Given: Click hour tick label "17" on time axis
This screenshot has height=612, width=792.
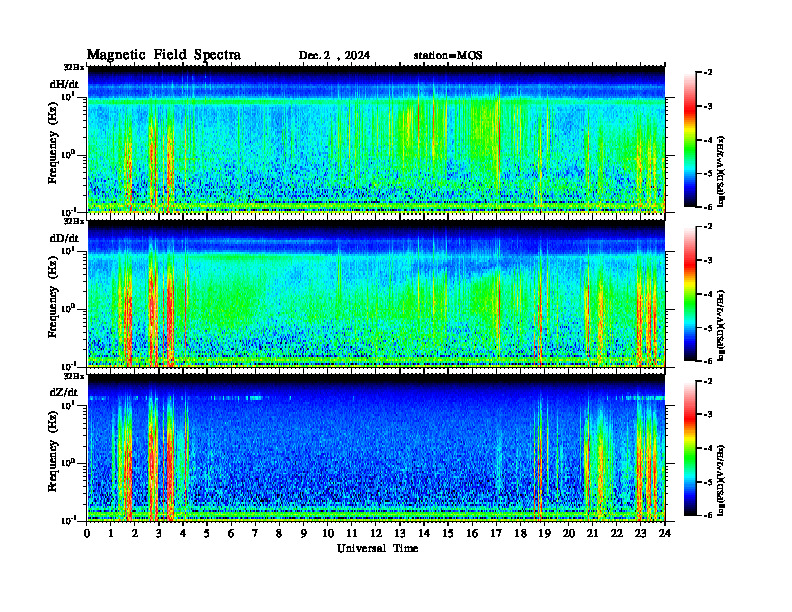Looking at the screenshot, I should pos(496,533).
